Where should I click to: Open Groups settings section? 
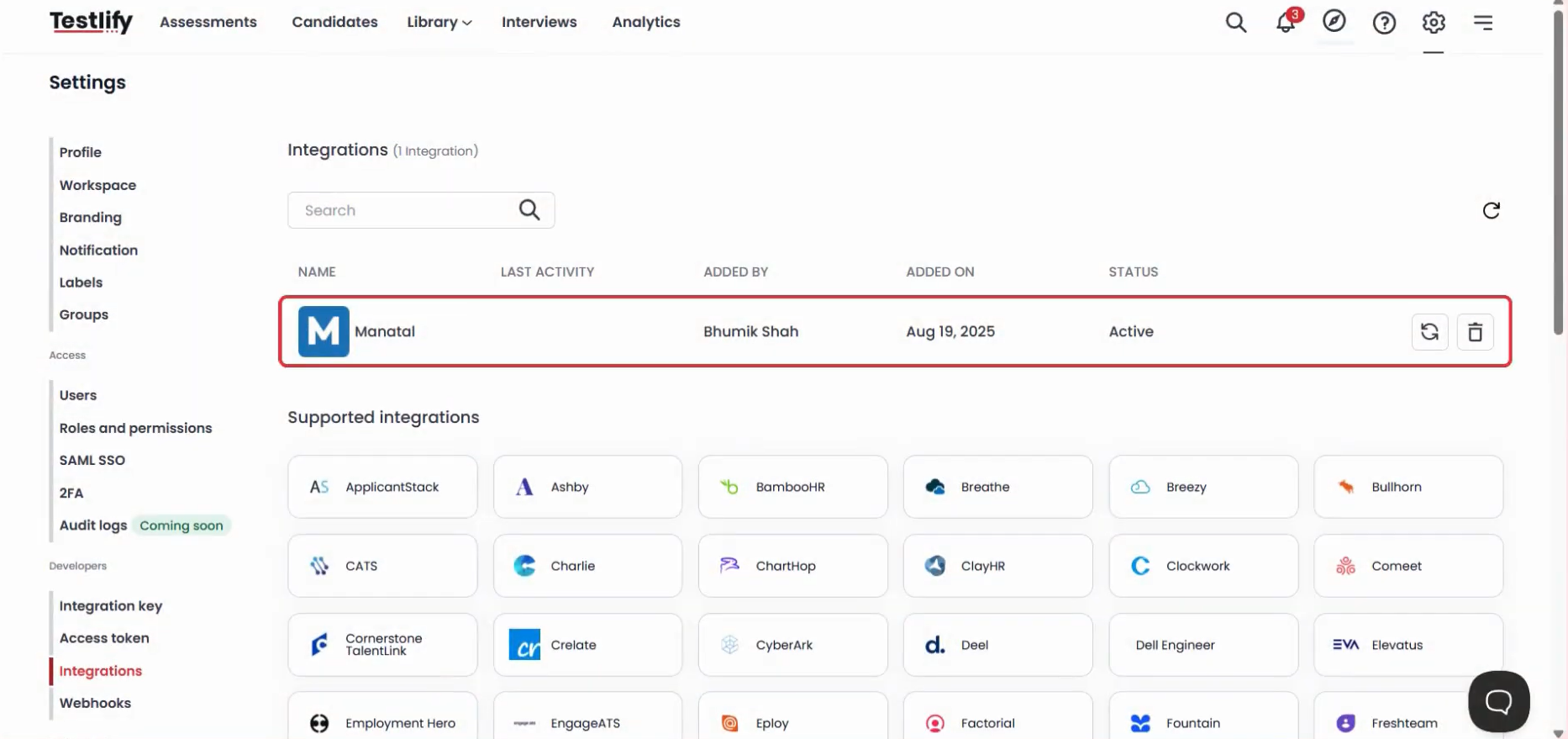[83, 314]
